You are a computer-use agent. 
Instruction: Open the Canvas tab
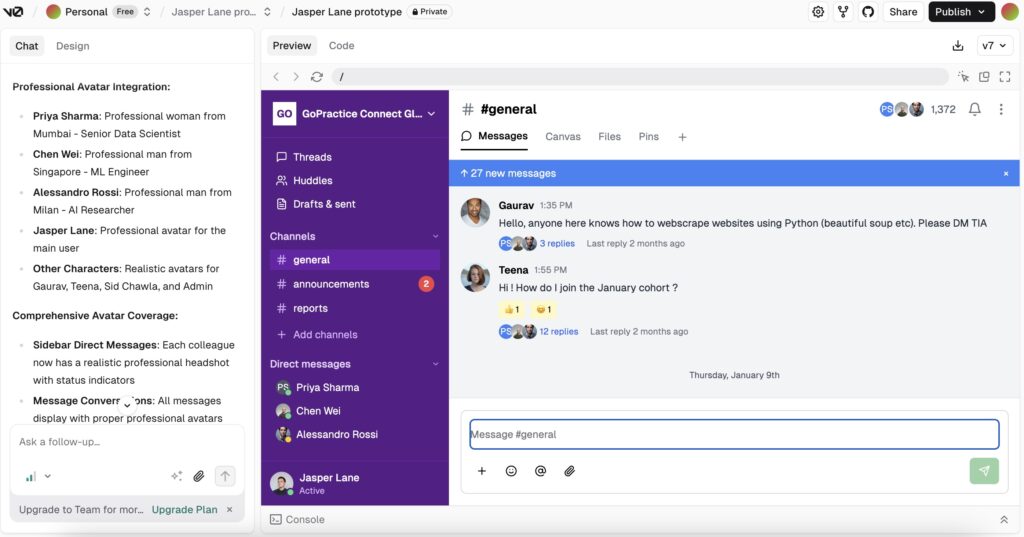(x=563, y=137)
